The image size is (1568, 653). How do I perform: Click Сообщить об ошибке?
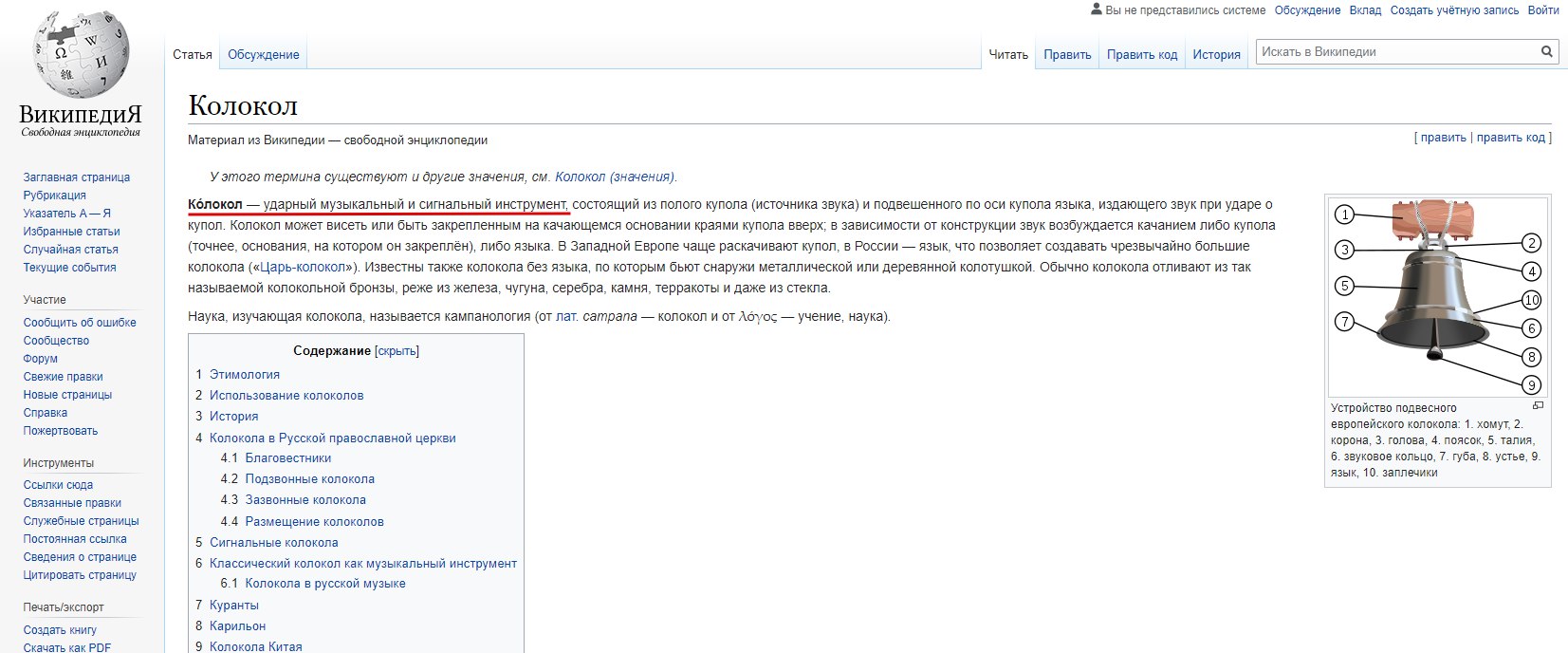[80, 323]
